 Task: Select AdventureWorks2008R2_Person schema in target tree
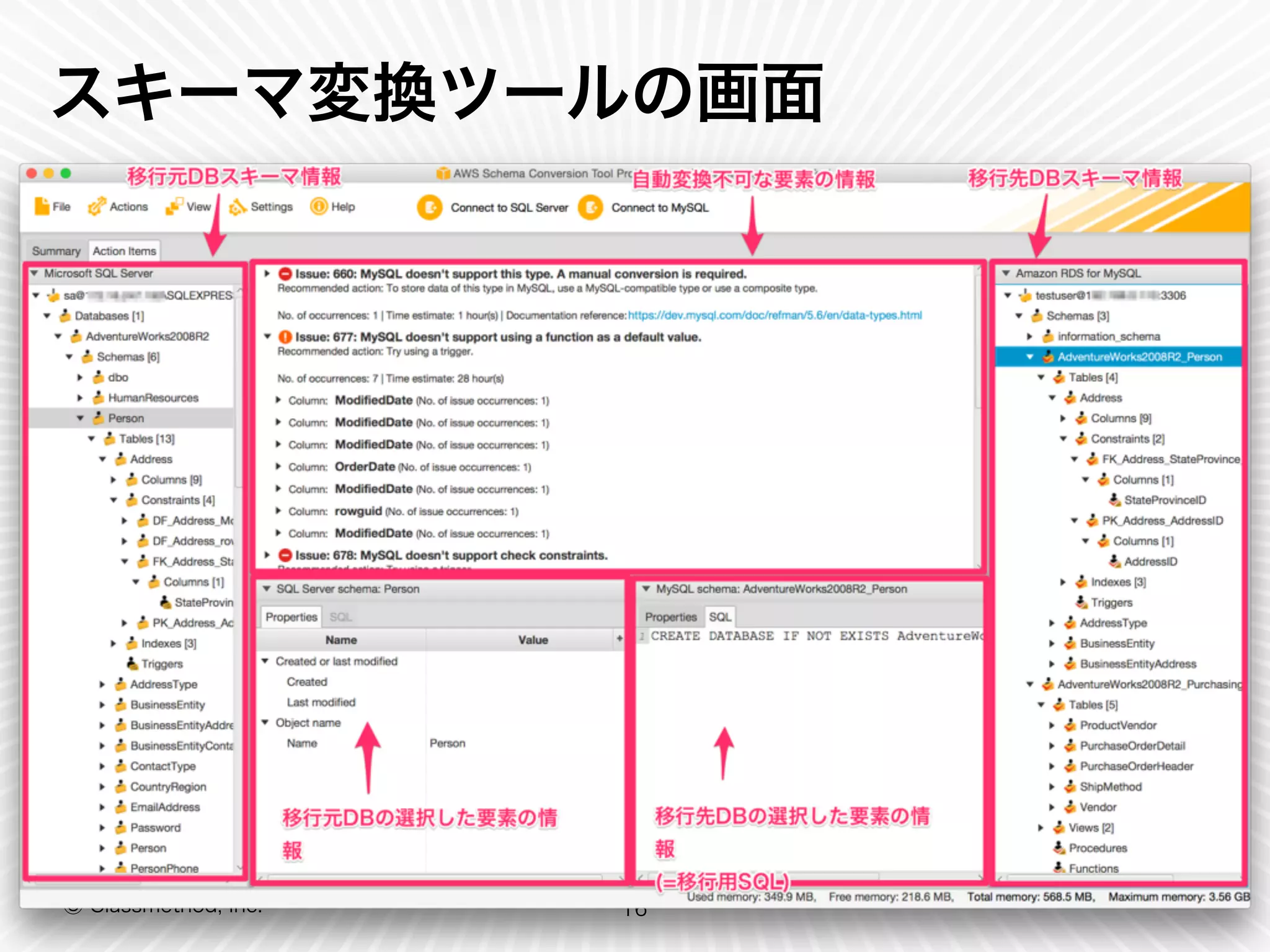[1139, 356]
